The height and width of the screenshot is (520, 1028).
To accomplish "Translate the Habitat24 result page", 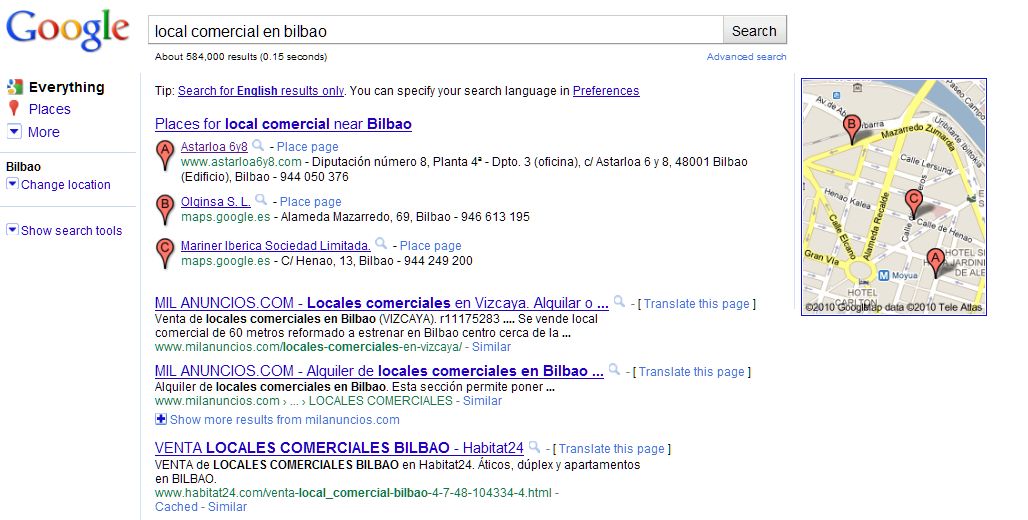I will pos(612,449).
